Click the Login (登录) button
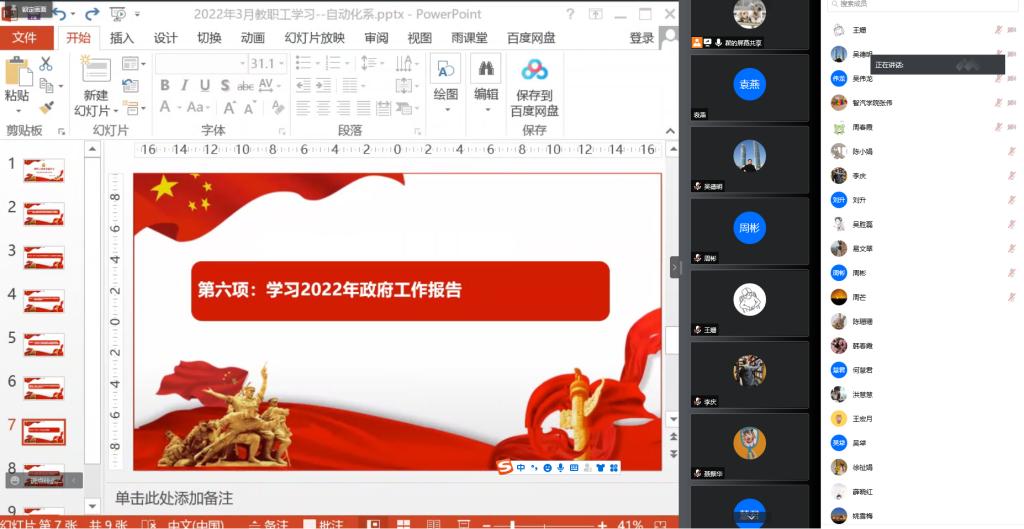Viewport: 1024px width, 529px height. tap(641, 38)
